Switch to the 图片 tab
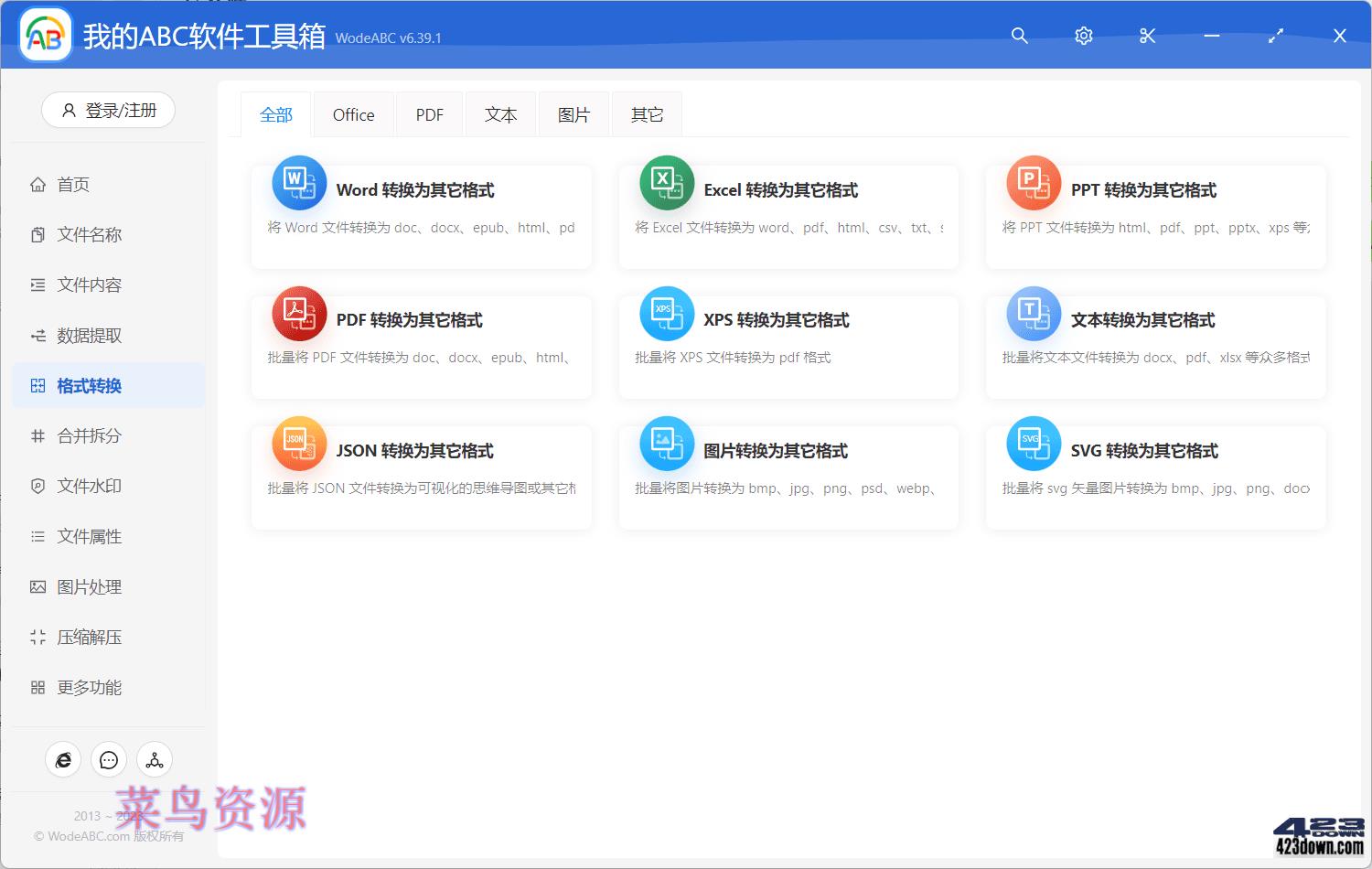Image resolution: width=1372 pixels, height=869 pixels. tap(573, 113)
